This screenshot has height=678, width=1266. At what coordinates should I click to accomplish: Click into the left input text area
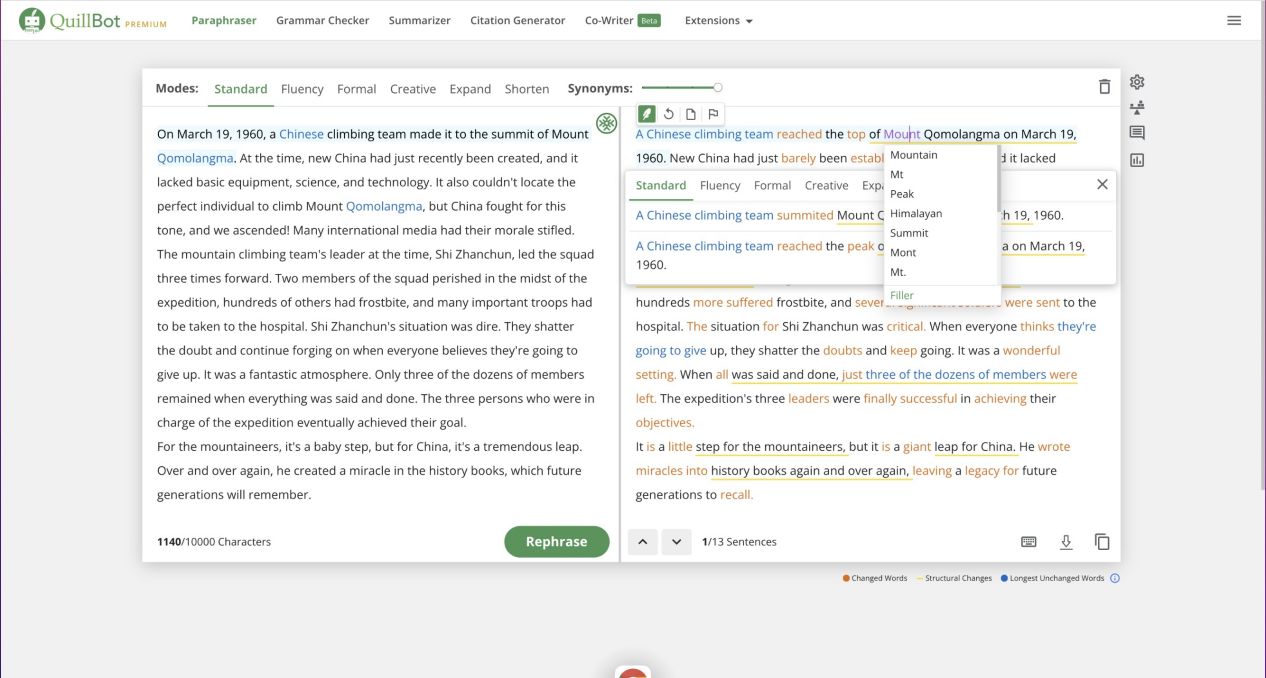pyautogui.click(x=379, y=314)
